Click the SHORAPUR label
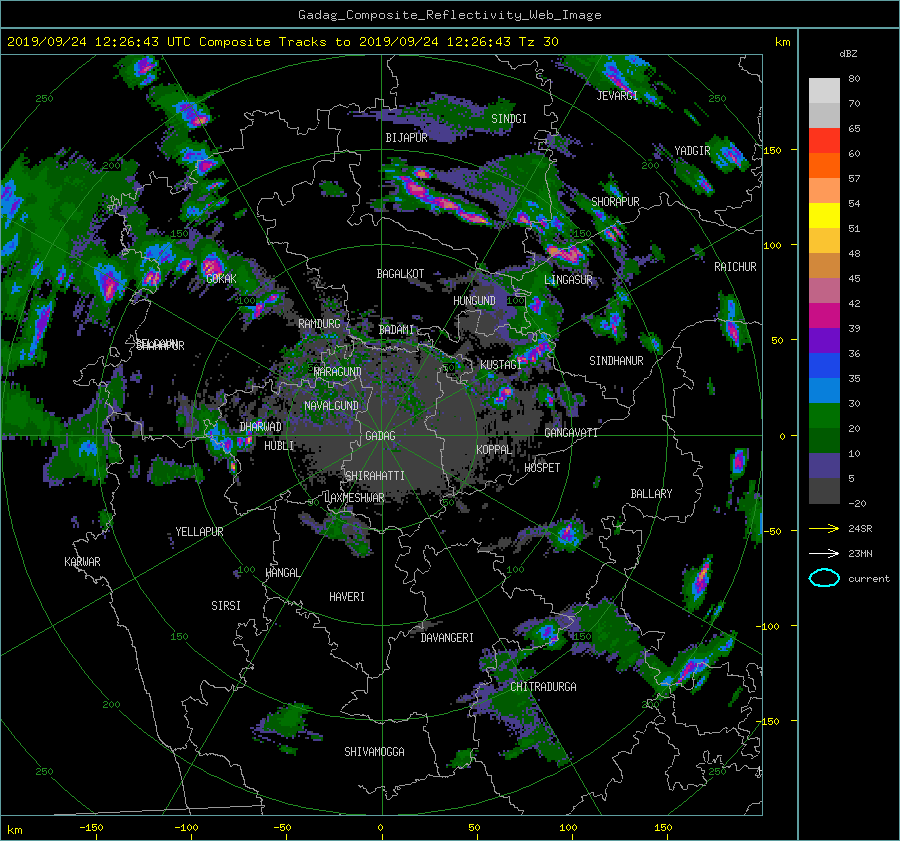The image size is (900, 841). [615, 202]
